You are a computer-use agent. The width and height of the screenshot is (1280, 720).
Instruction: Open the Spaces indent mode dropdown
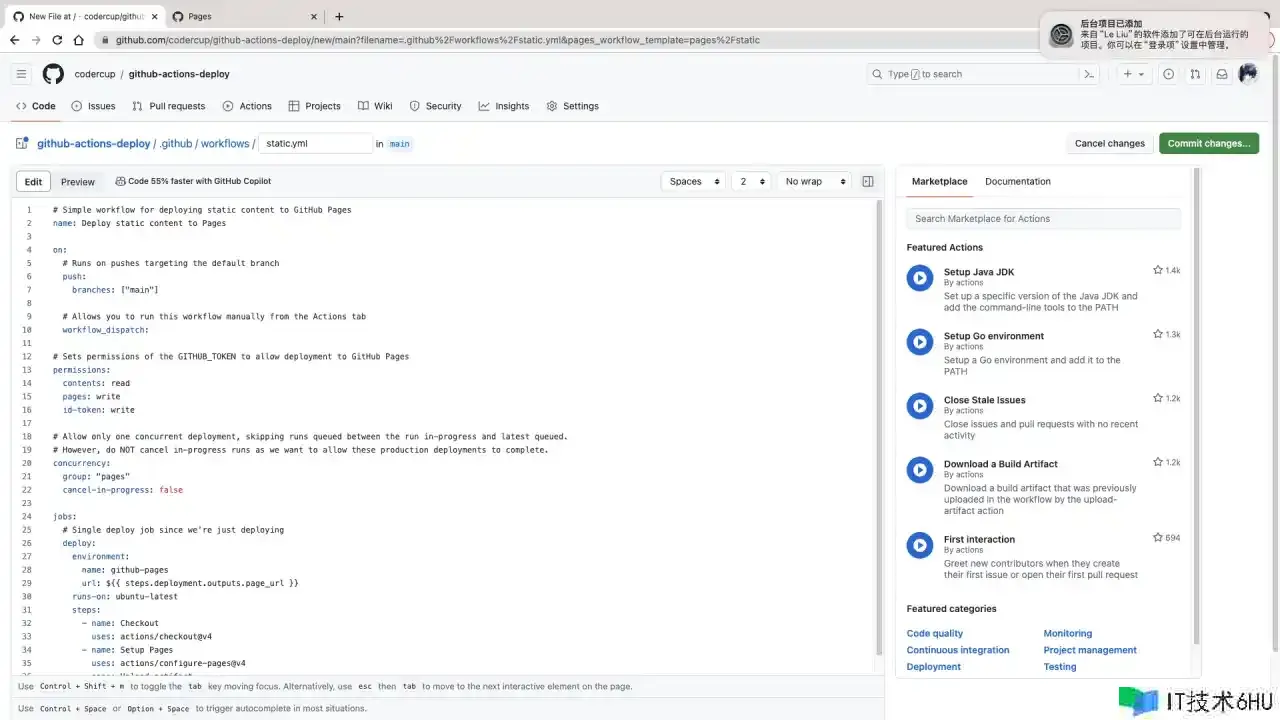pos(692,182)
